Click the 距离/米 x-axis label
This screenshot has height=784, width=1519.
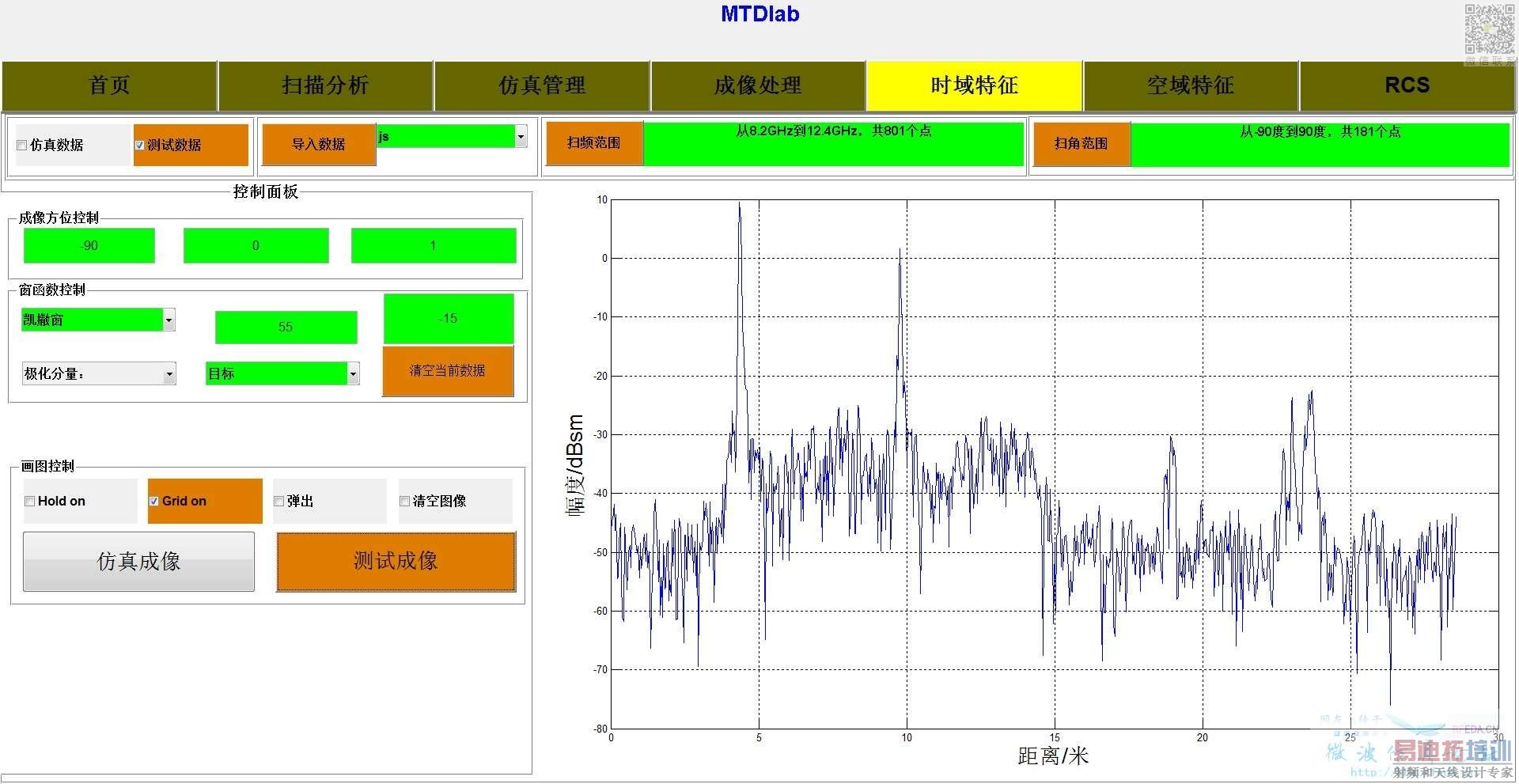coord(1053,756)
